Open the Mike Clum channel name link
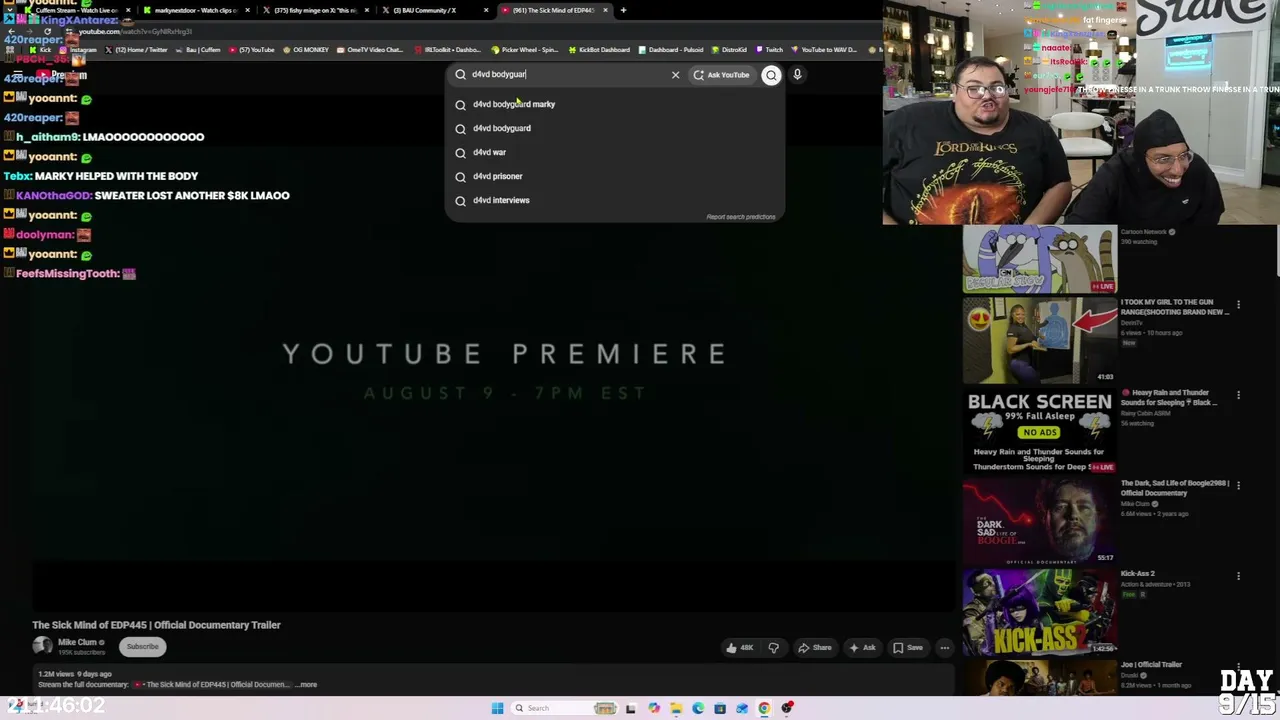 coord(77,642)
